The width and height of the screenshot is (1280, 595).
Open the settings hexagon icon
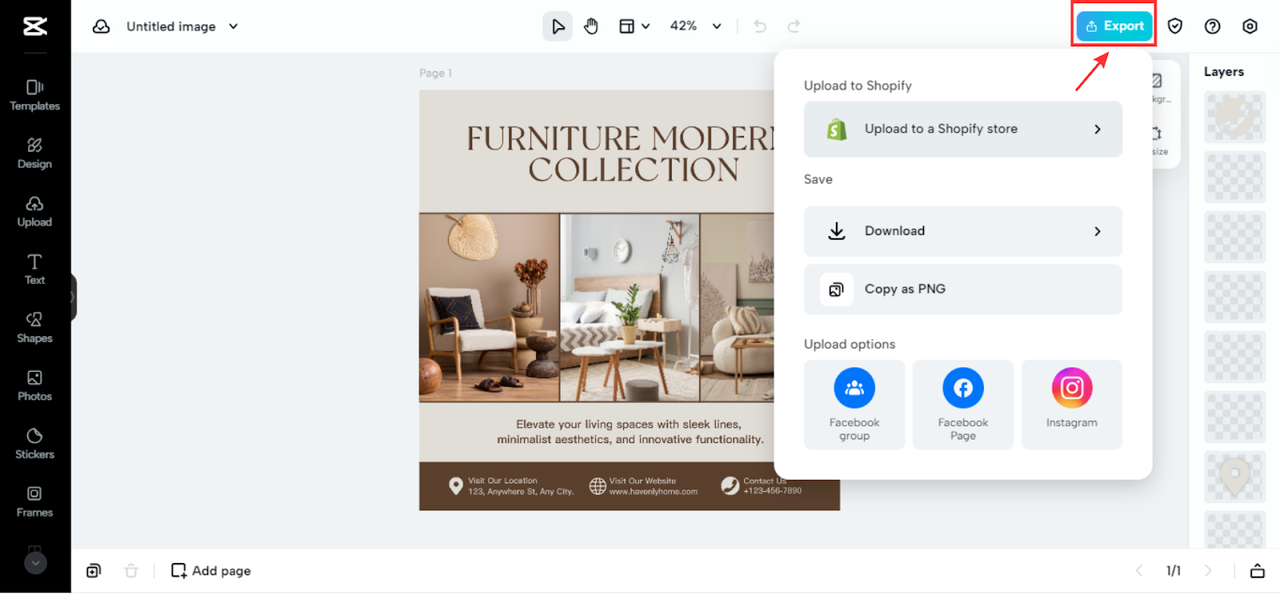[1250, 27]
